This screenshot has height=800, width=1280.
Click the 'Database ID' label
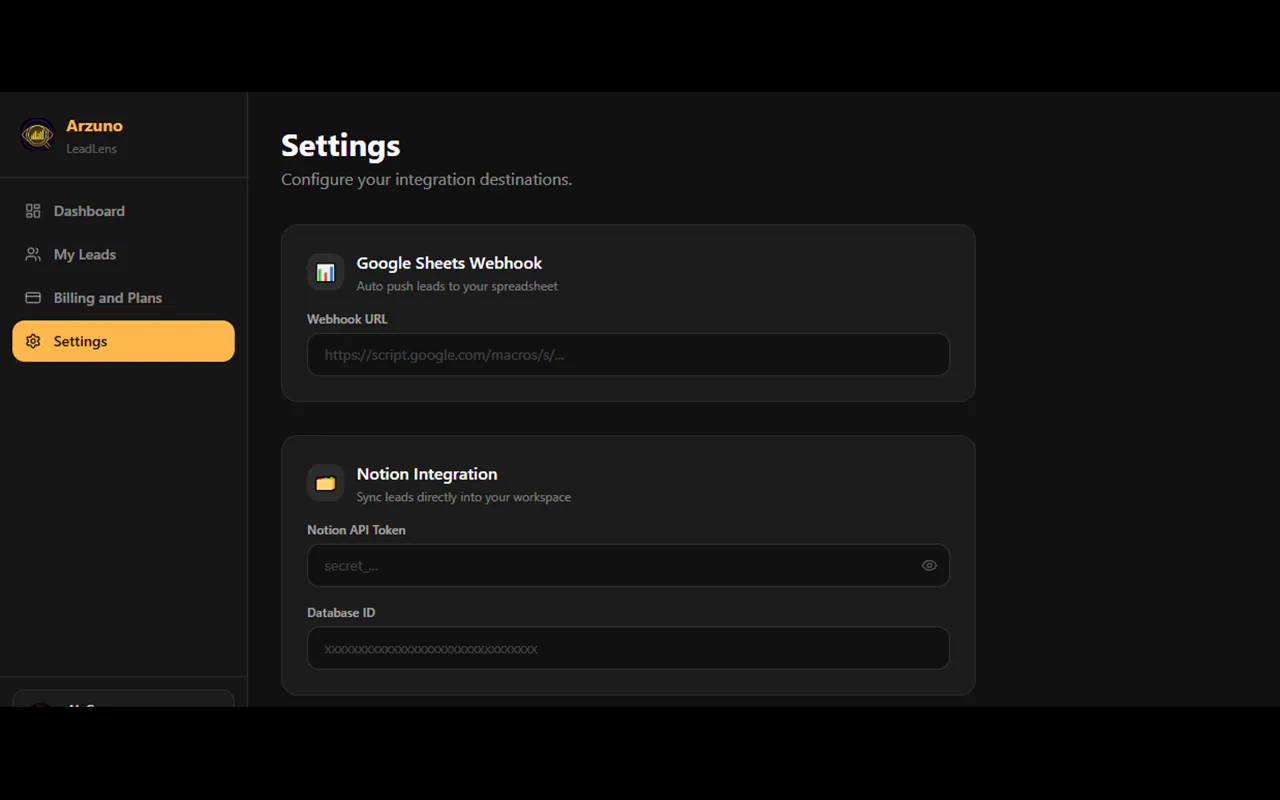tap(341, 613)
